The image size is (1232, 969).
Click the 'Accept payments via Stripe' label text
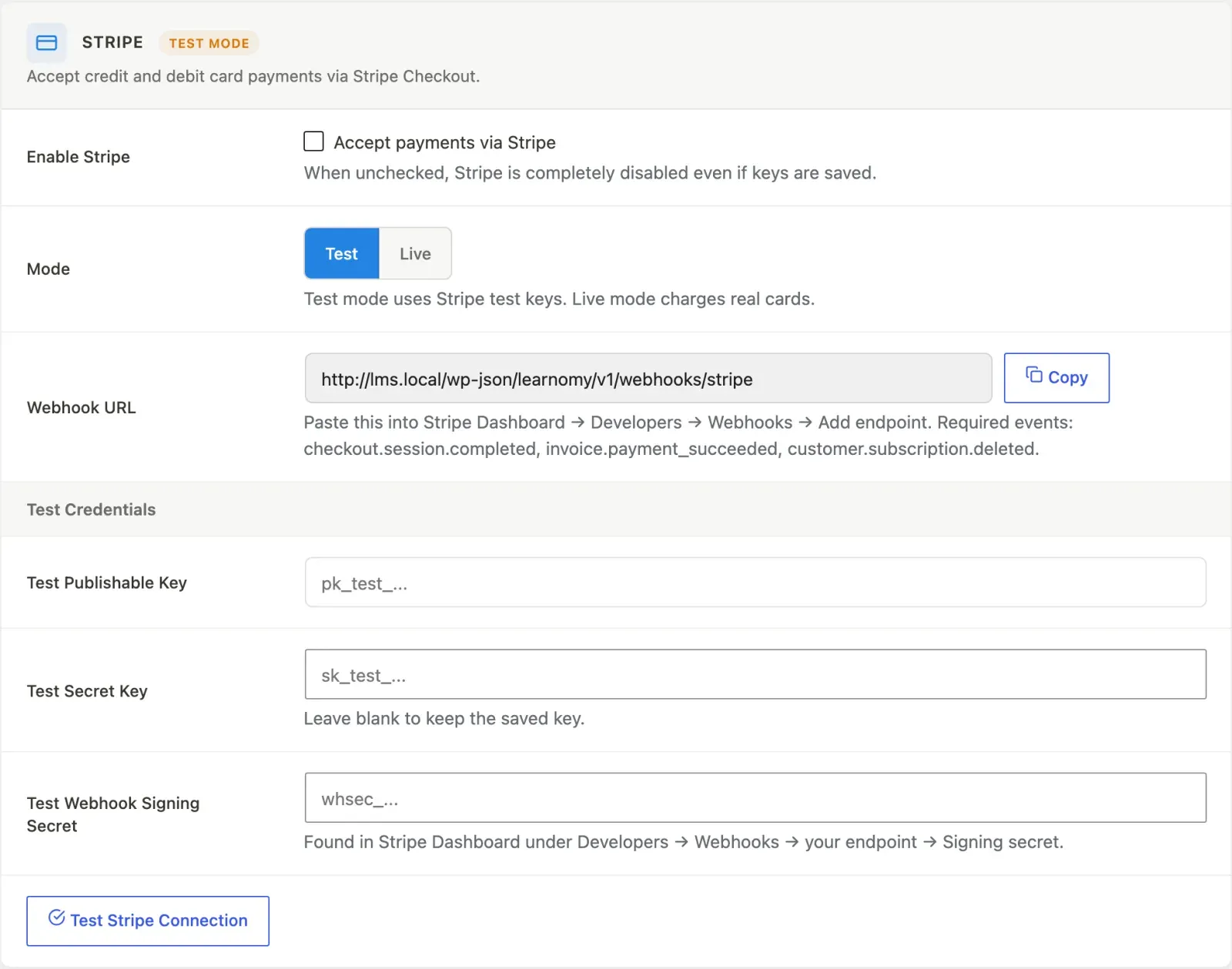coord(444,142)
